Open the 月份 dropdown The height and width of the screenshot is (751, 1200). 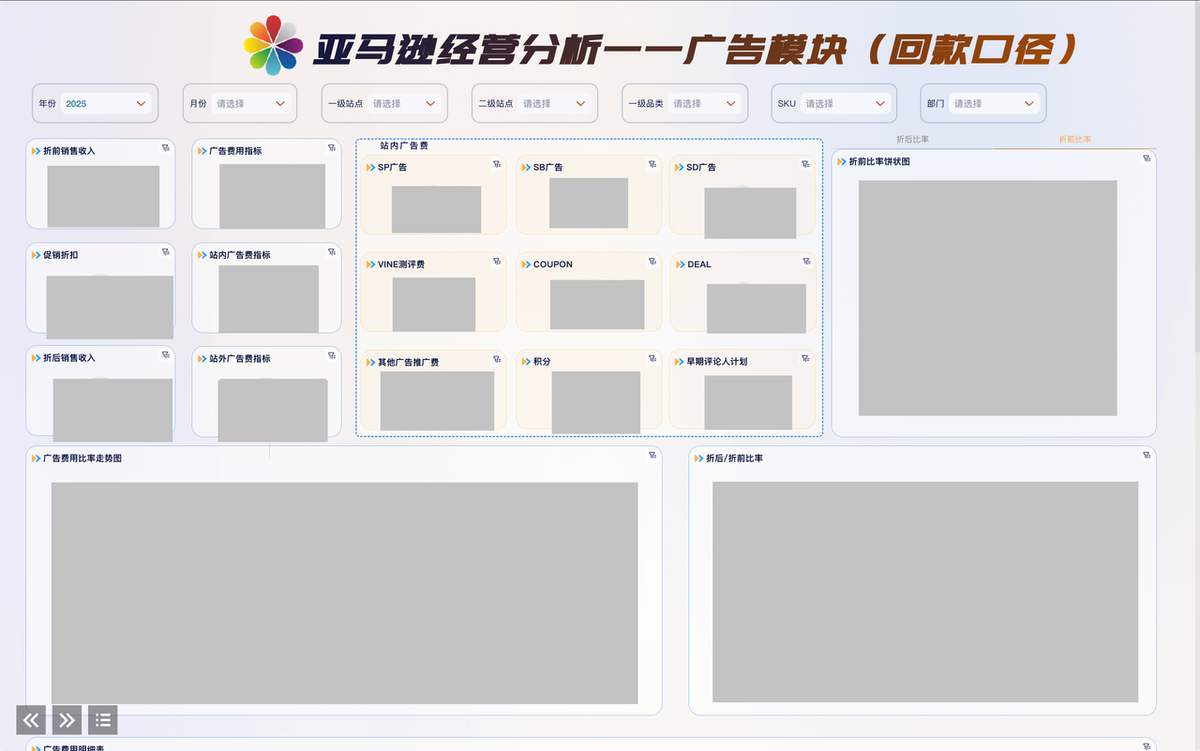pyautogui.click(x=251, y=103)
